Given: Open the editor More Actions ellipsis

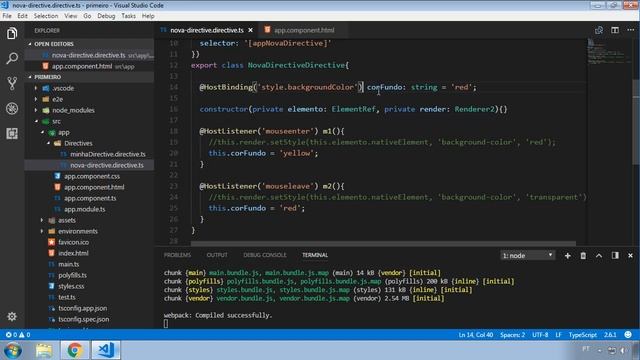Looking at the screenshot, I should [x=631, y=30].
